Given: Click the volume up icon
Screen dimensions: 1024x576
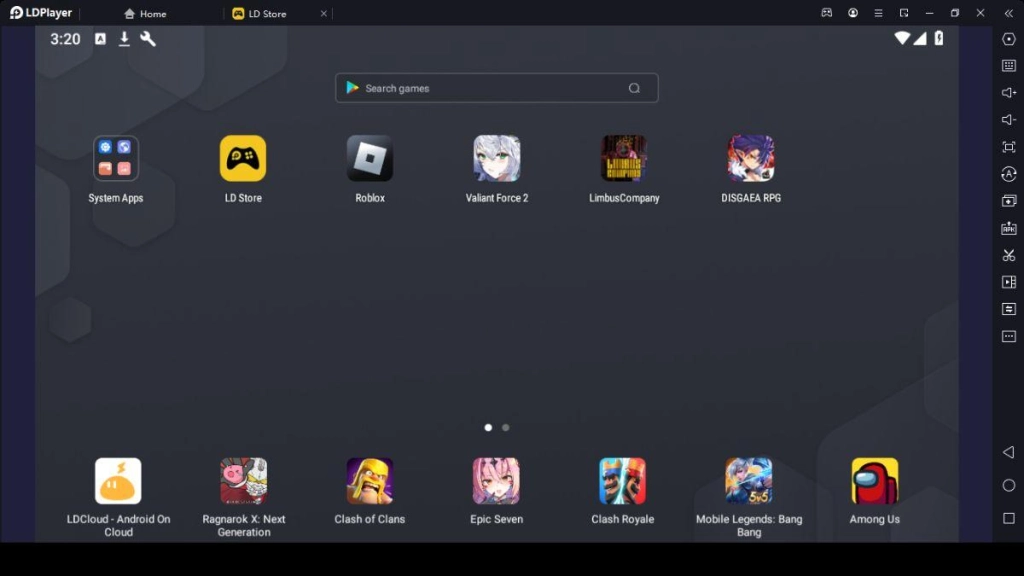Looking at the screenshot, I should (1010, 94).
